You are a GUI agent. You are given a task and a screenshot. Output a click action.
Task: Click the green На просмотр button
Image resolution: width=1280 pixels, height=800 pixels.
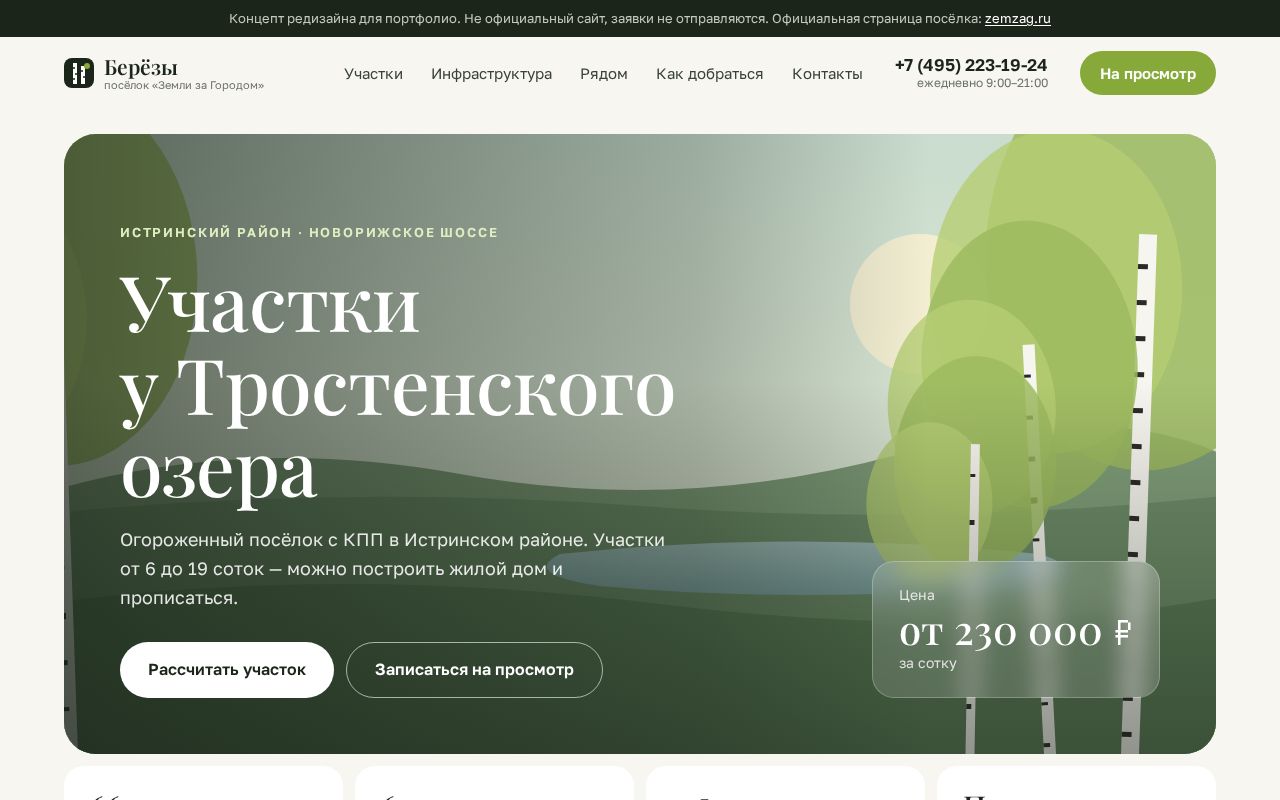pyautogui.click(x=1148, y=73)
